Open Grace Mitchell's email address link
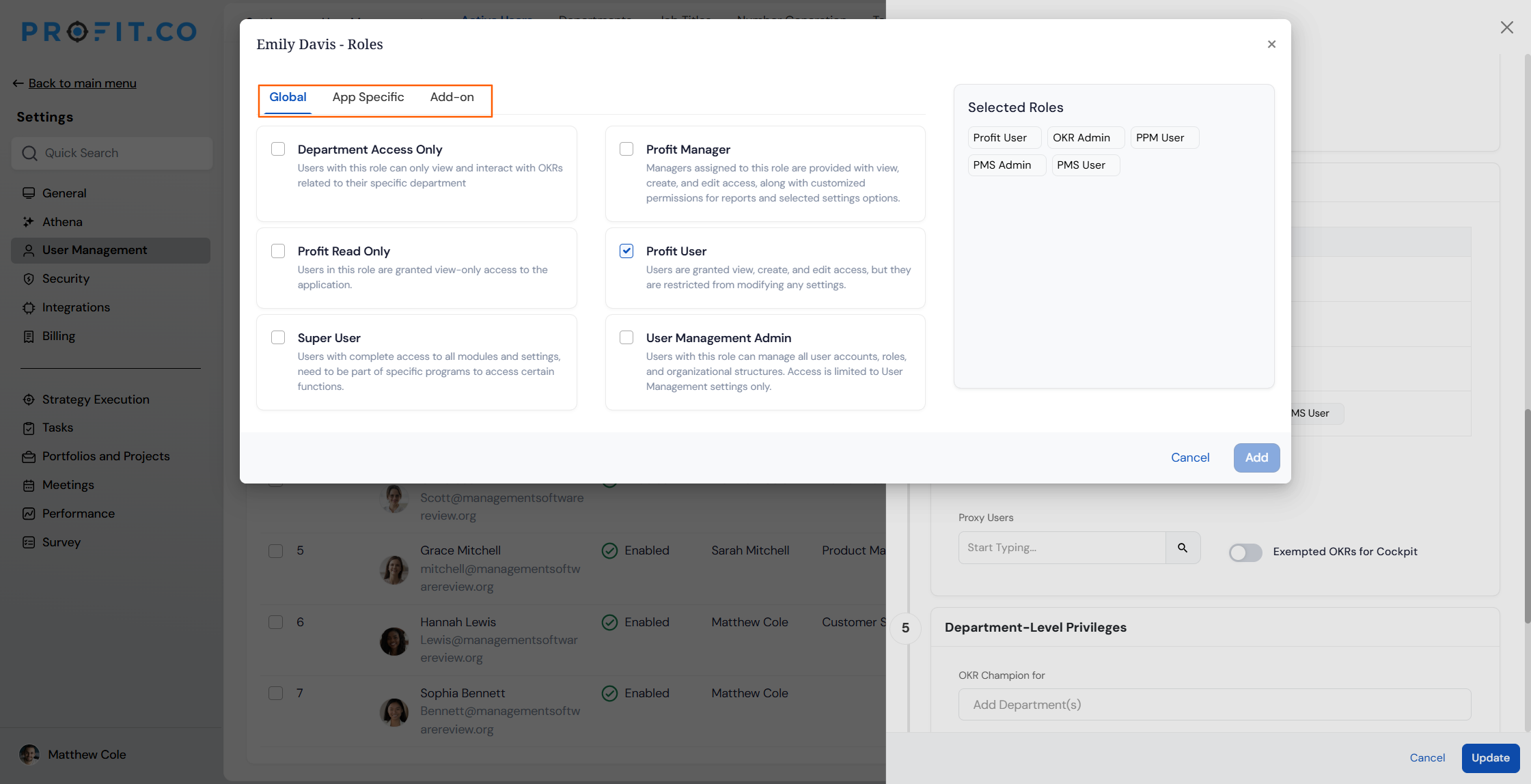The height and width of the screenshot is (784, 1531). pyautogui.click(x=500, y=578)
